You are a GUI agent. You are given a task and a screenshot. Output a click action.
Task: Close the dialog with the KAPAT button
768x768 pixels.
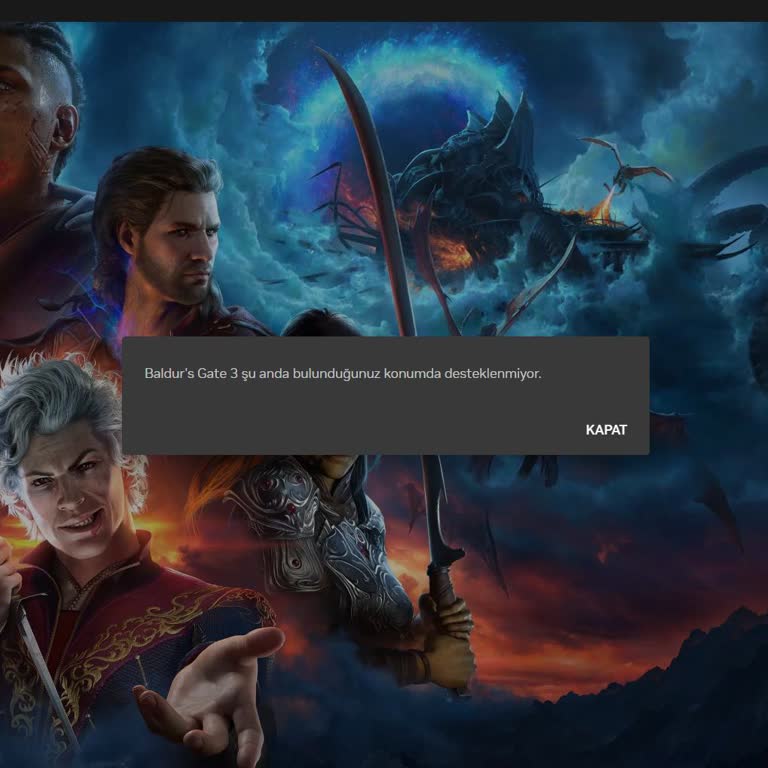[x=606, y=430]
